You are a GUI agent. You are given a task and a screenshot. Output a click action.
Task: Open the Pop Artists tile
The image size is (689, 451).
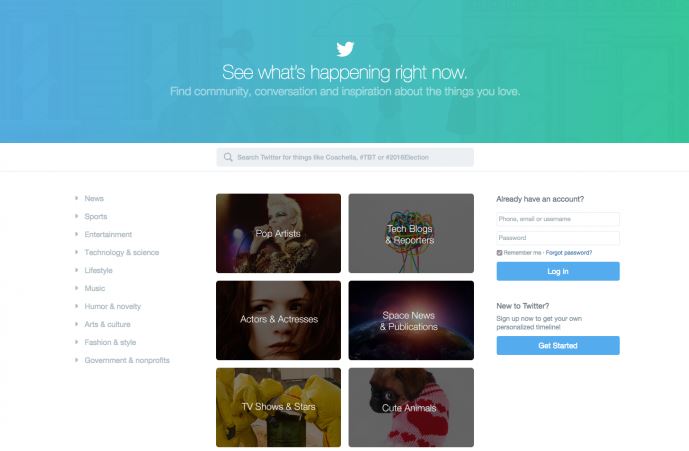tap(278, 233)
